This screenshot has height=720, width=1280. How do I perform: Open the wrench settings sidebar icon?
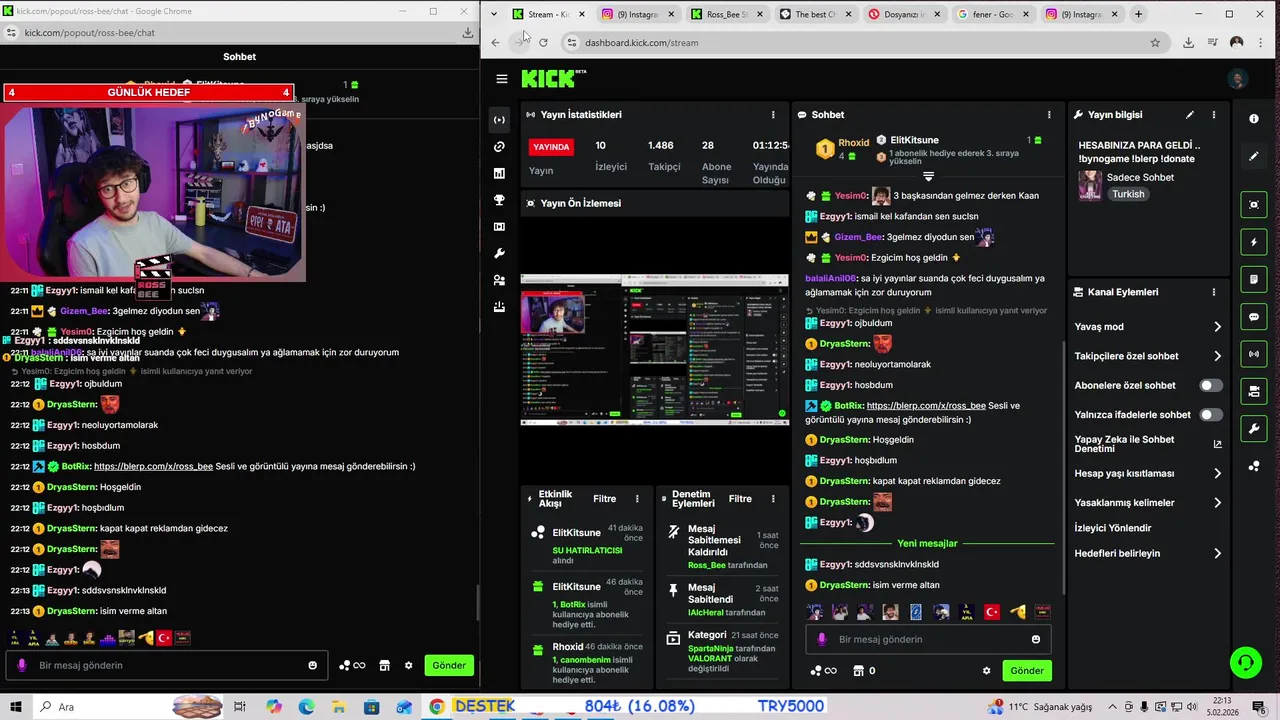(499, 254)
